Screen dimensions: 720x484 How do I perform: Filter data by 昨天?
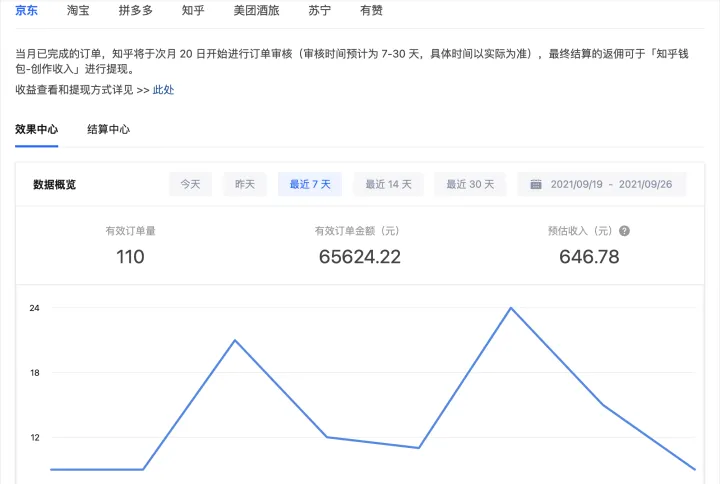coord(245,184)
